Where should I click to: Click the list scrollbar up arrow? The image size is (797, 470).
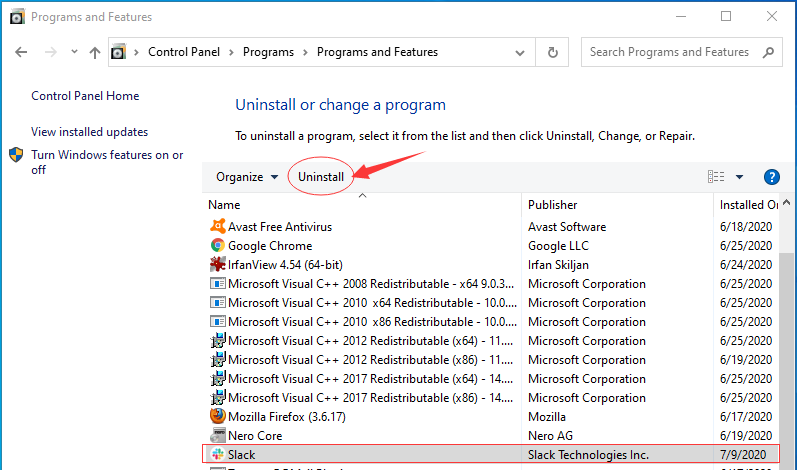[787, 203]
